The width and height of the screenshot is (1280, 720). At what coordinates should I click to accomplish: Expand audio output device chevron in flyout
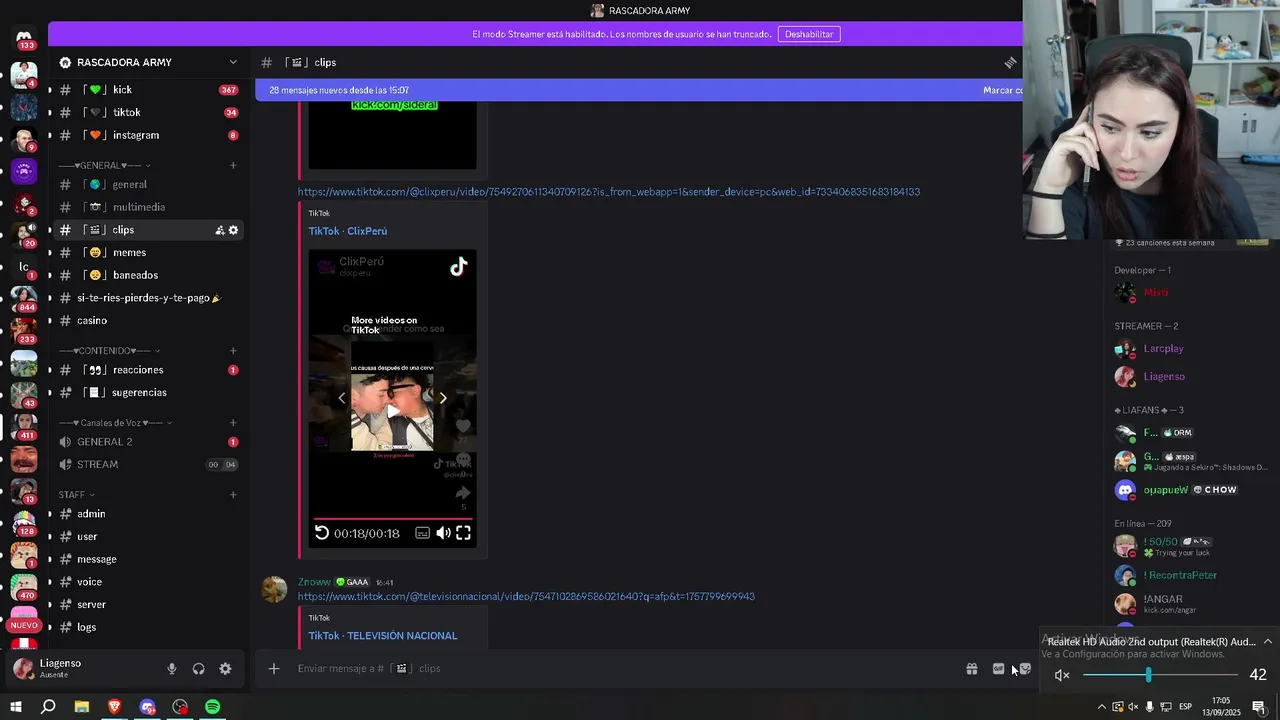[1267, 642]
